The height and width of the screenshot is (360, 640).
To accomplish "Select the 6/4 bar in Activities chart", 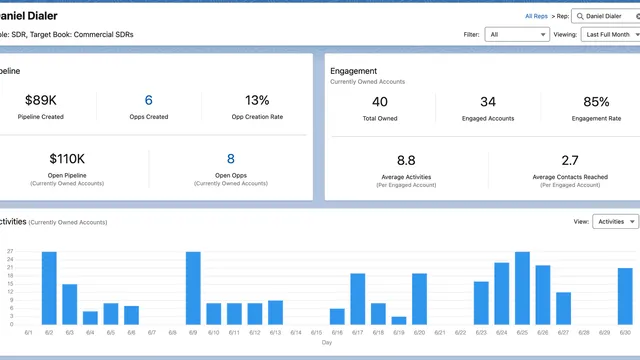I will [90, 318].
